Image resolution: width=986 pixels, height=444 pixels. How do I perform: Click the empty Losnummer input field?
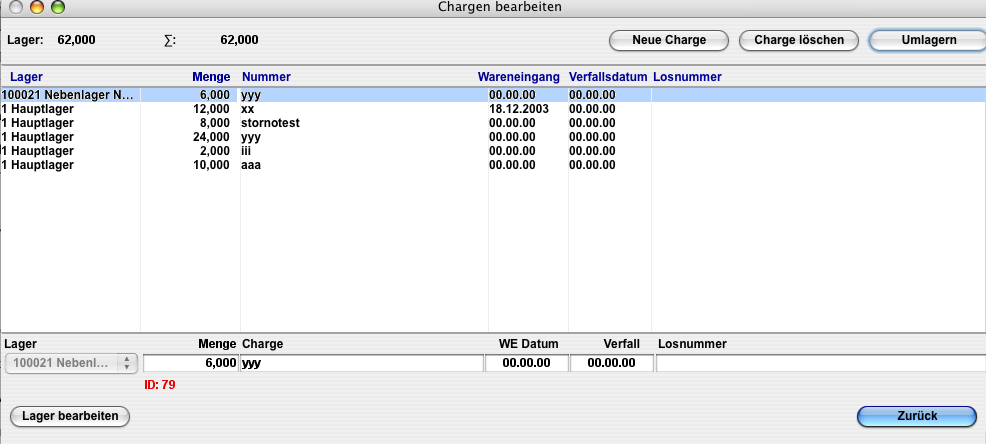coord(820,363)
